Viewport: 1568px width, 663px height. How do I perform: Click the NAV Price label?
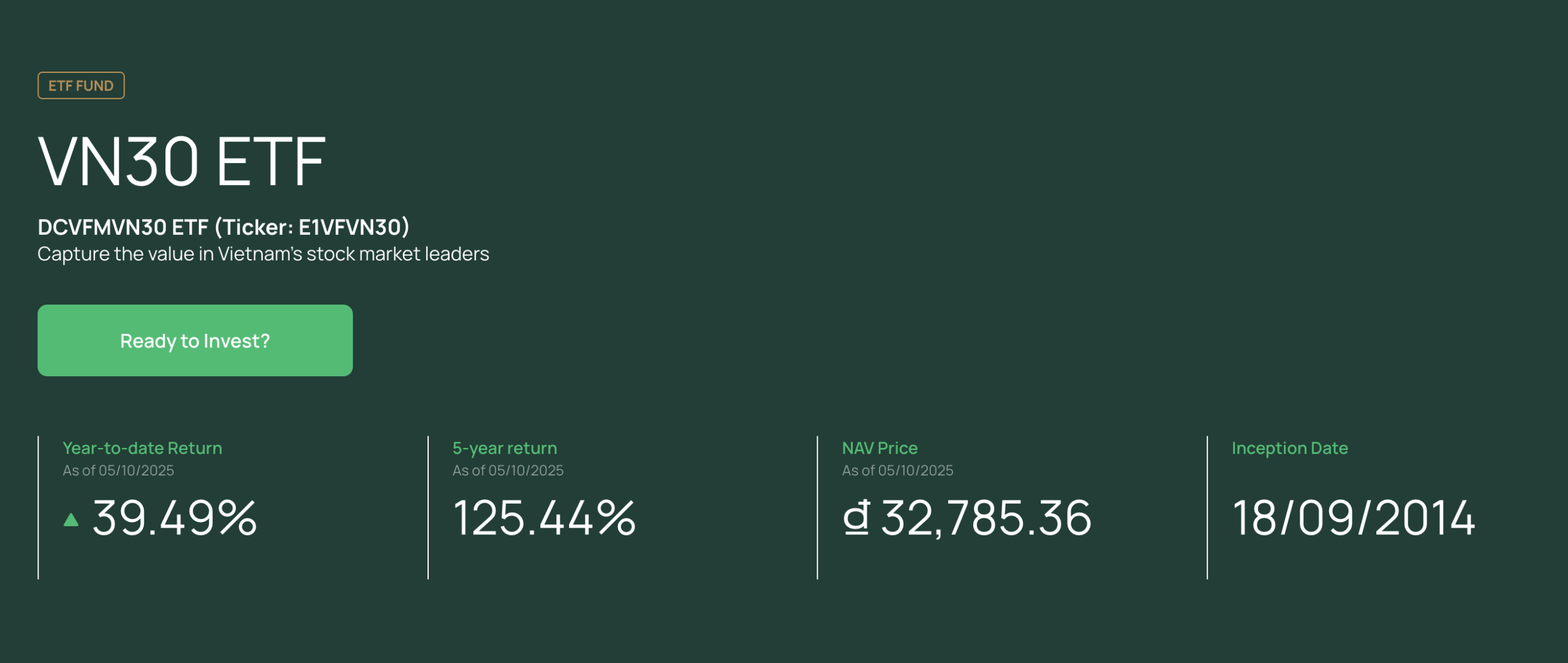pyautogui.click(x=880, y=448)
